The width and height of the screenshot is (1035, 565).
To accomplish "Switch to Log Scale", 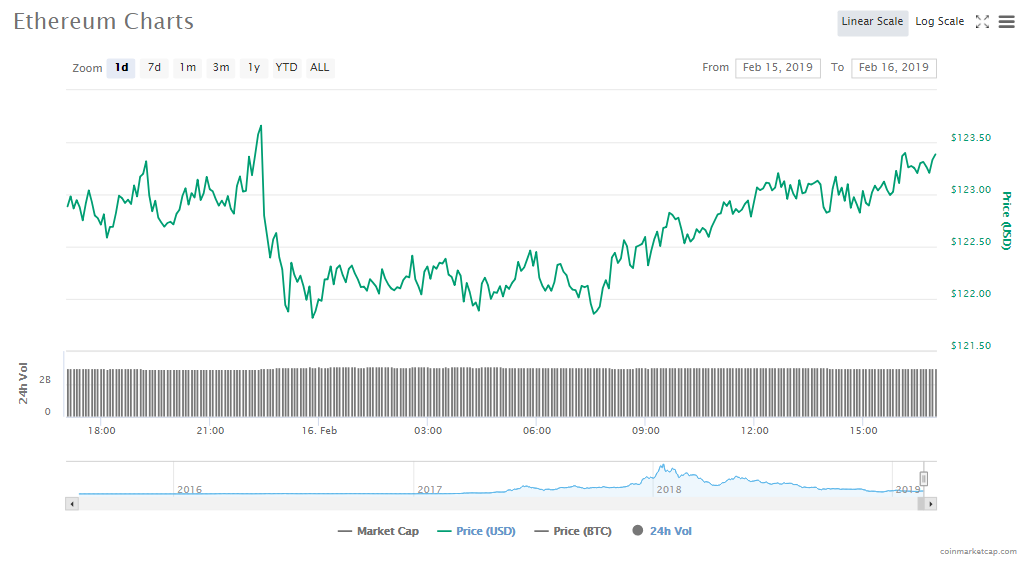I will (x=939, y=22).
